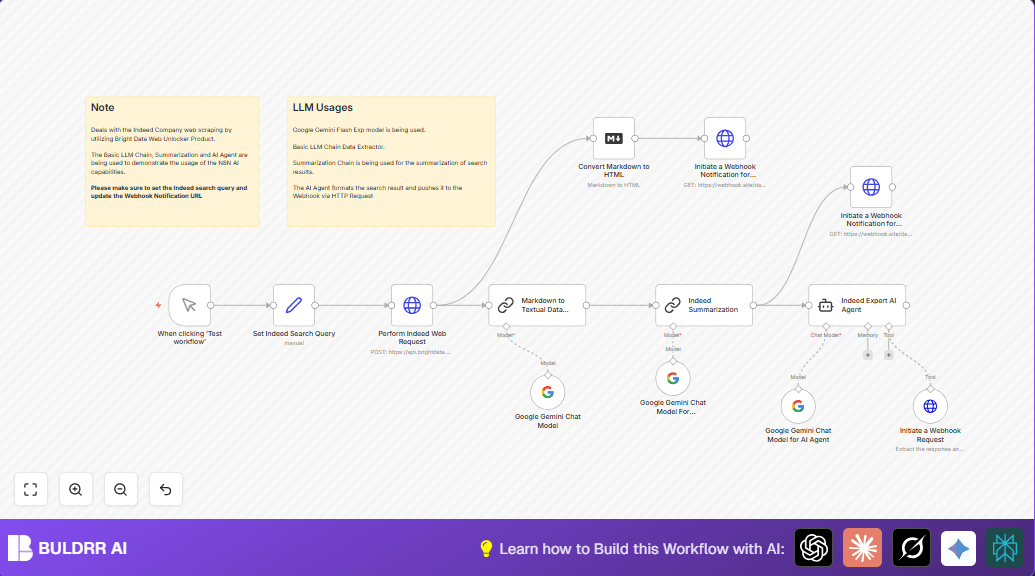Click the 'When clicking Test workflow' trigger node
Image resolution: width=1035 pixels, height=576 pixels.
[189, 305]
